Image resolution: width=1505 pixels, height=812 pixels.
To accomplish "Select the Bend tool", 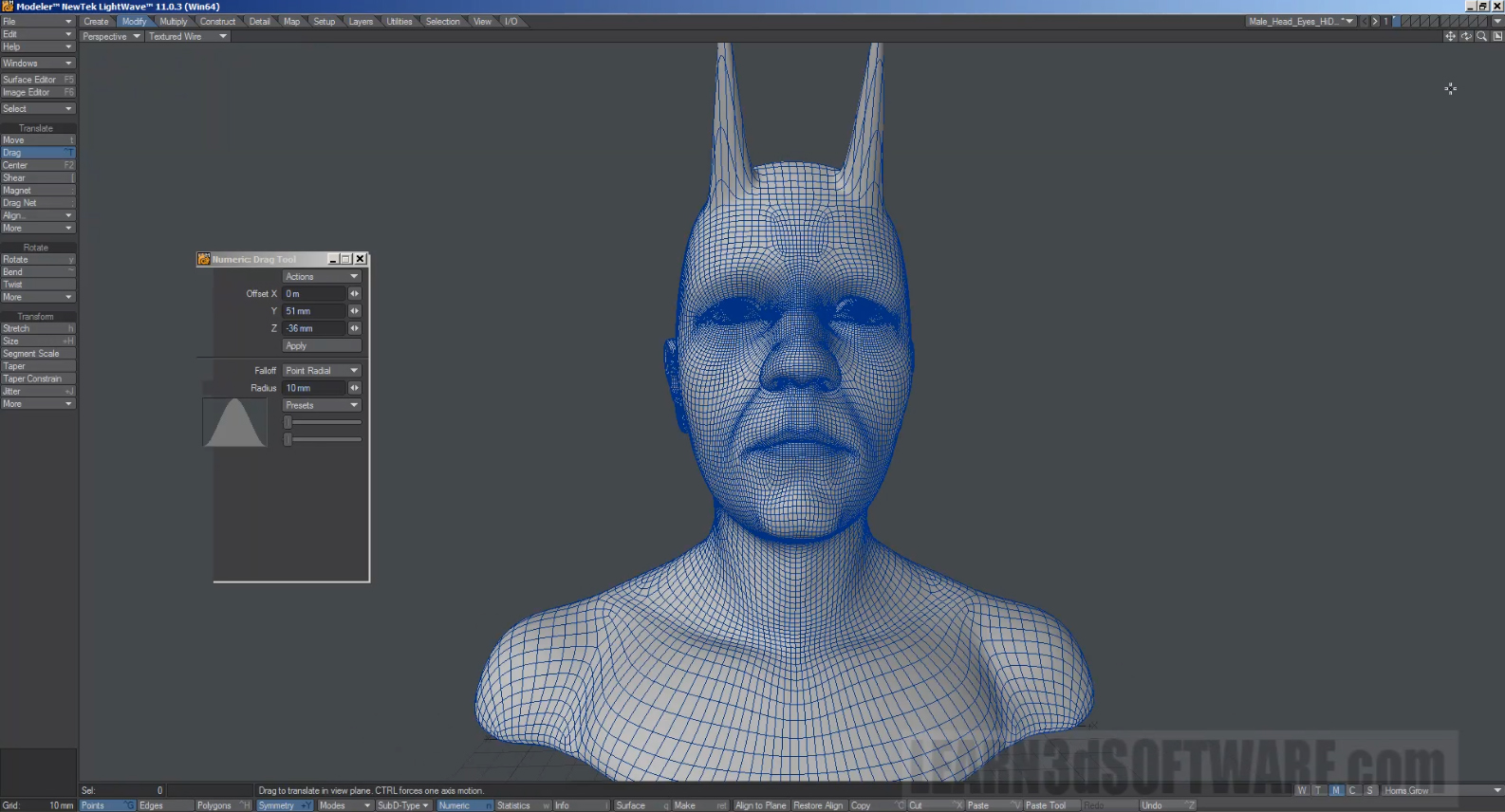I will pyautogui.click(x=38, y=272).
